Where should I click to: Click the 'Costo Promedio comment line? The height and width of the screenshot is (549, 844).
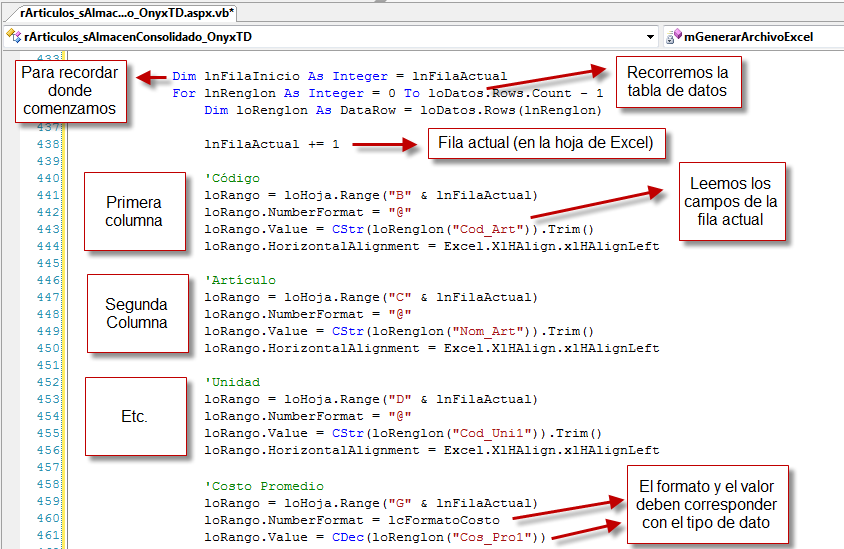tap(264, 487)
